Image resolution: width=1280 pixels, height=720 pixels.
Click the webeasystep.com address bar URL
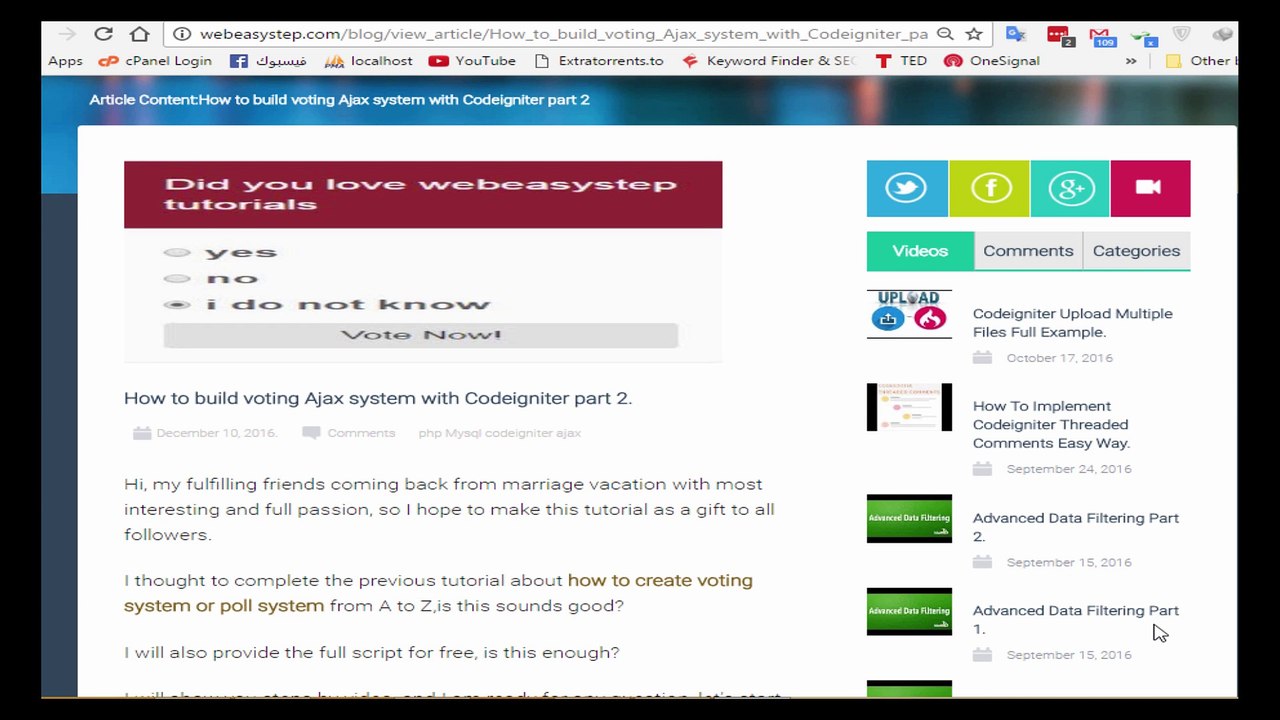click(563, 34)
